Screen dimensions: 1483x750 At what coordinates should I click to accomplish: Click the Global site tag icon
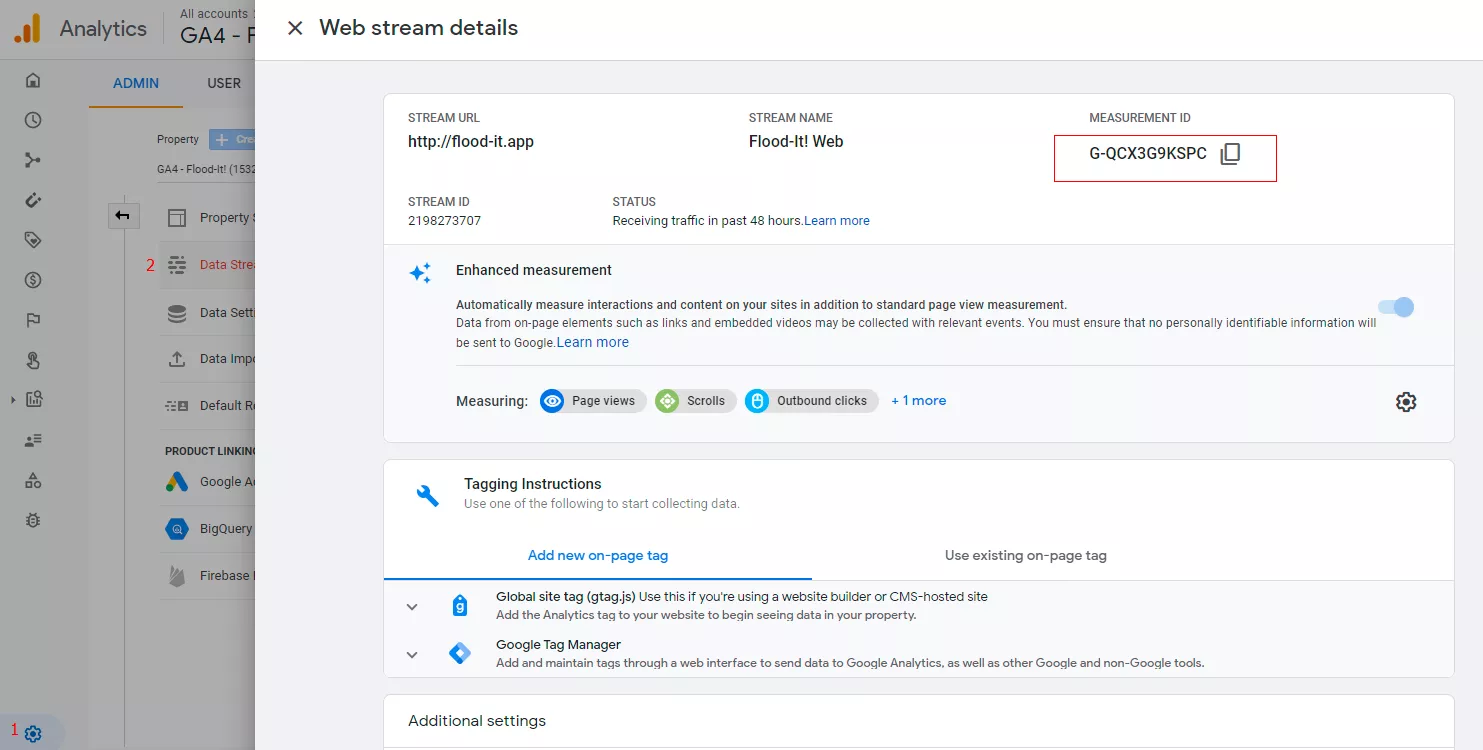(x=460, y=605)
